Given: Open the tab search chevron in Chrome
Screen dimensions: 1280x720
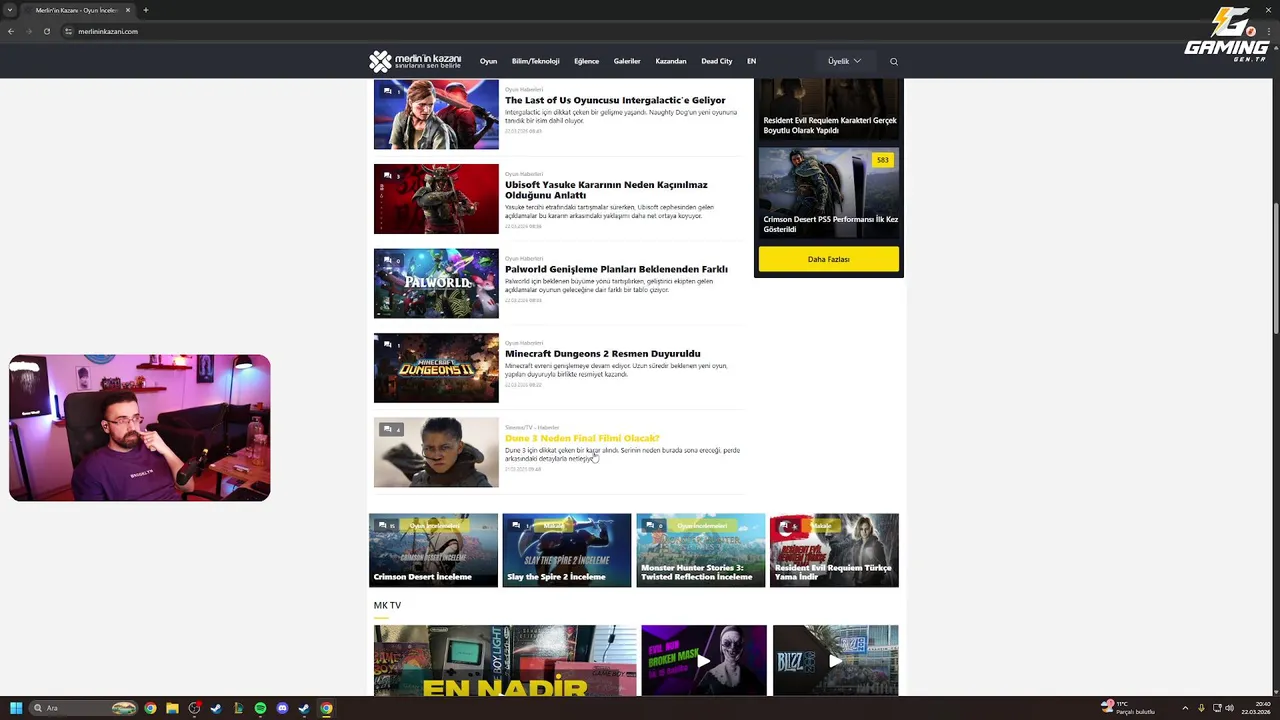Looking at the screenshot, I should click(x=10, y=10).
